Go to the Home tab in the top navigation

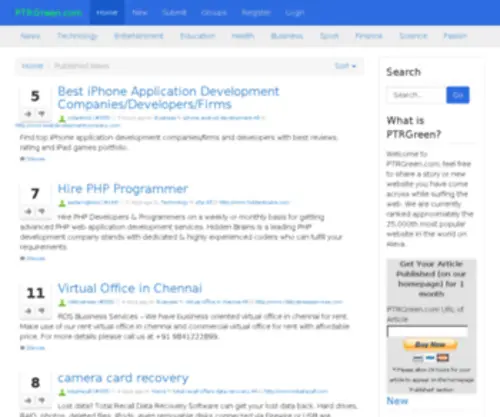(107, 13)
